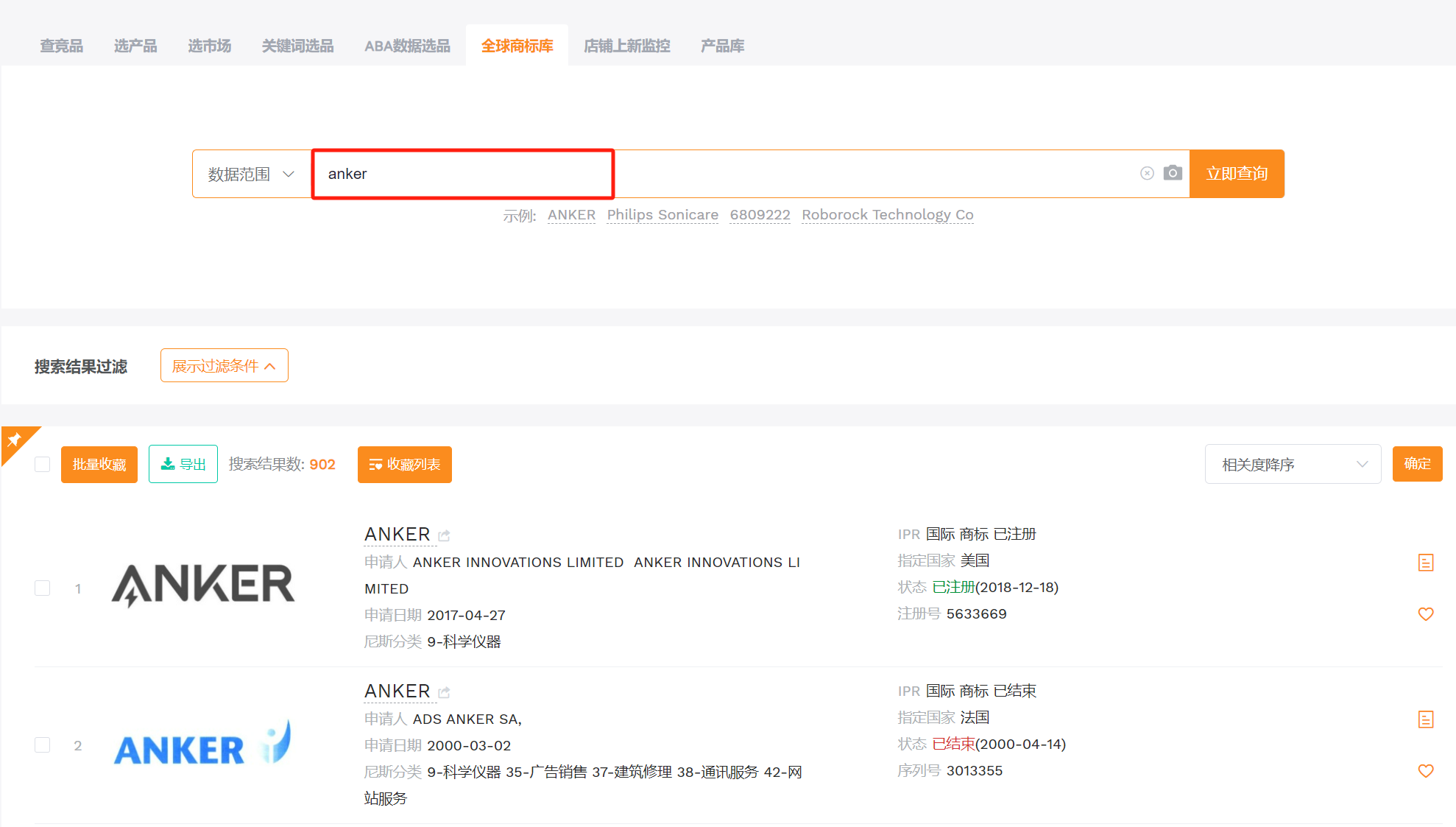
Task: Open external link icon next to first ANKER title
Action: [x=444, y=535]
